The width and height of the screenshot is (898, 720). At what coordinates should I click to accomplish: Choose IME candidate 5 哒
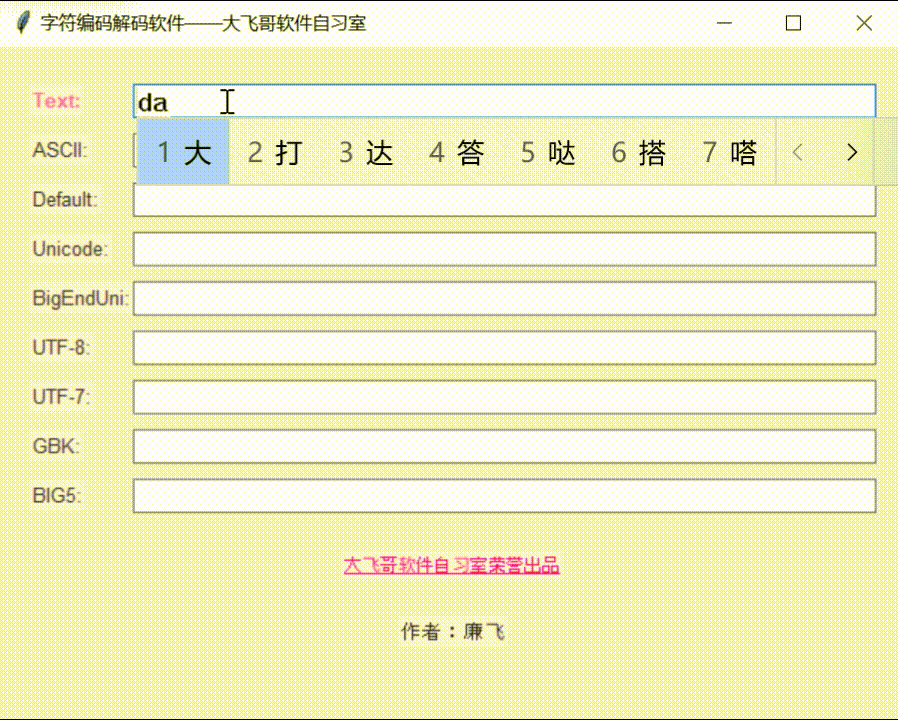548,152
